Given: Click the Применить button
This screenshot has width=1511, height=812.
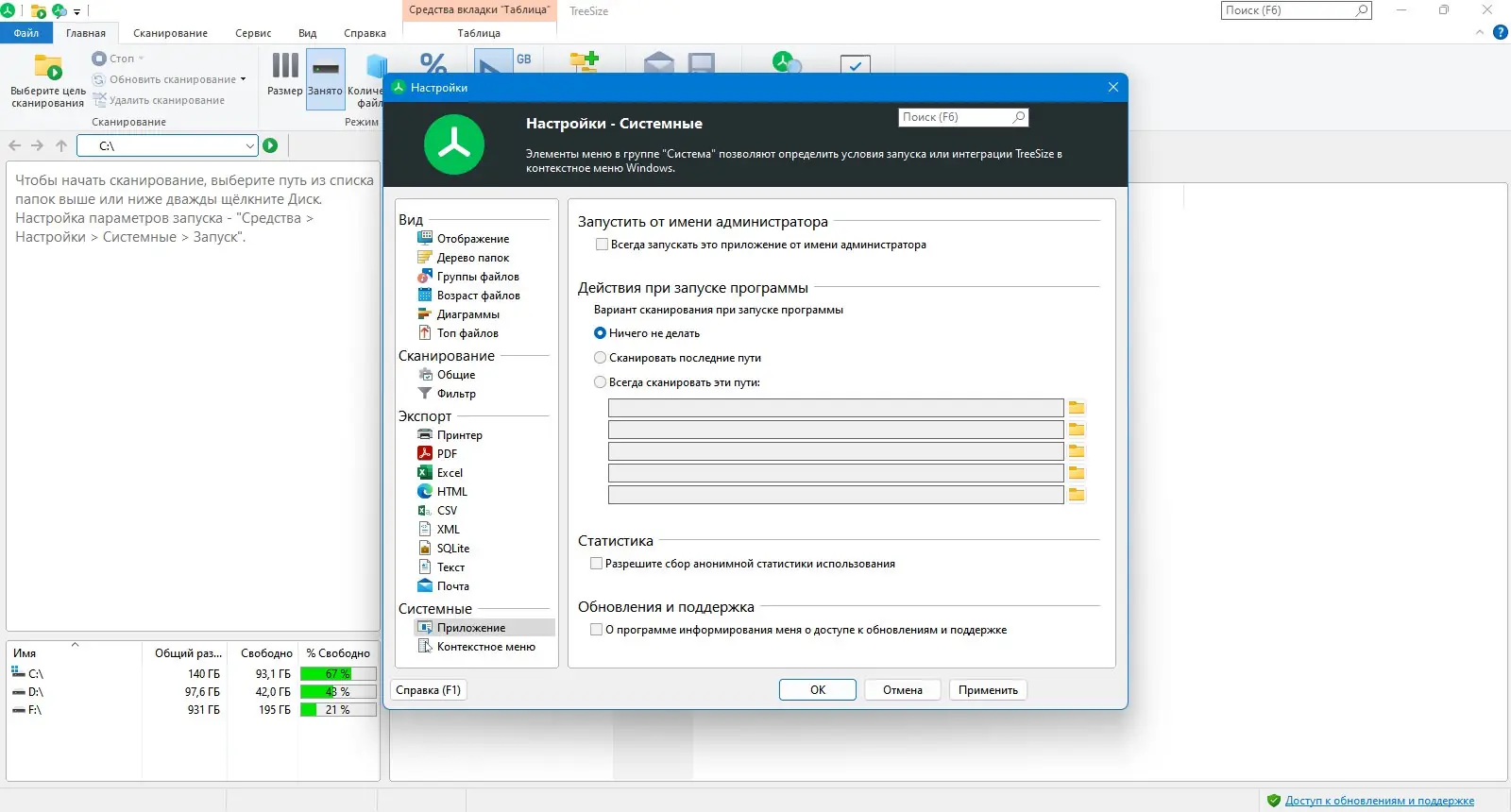Looking at the screenshot, I should pyautogui.click(x=988, y=690).
